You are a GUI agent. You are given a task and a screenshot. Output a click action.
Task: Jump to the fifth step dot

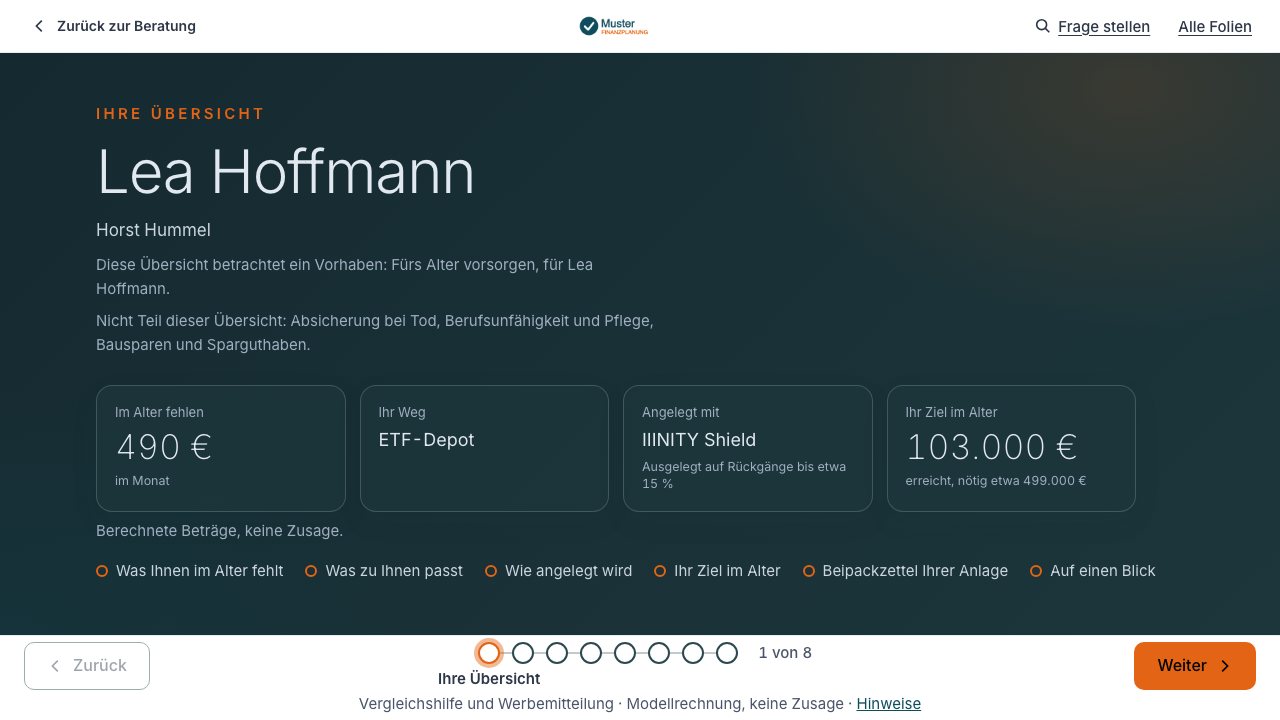pyautogui.click(x=625, y=653)
